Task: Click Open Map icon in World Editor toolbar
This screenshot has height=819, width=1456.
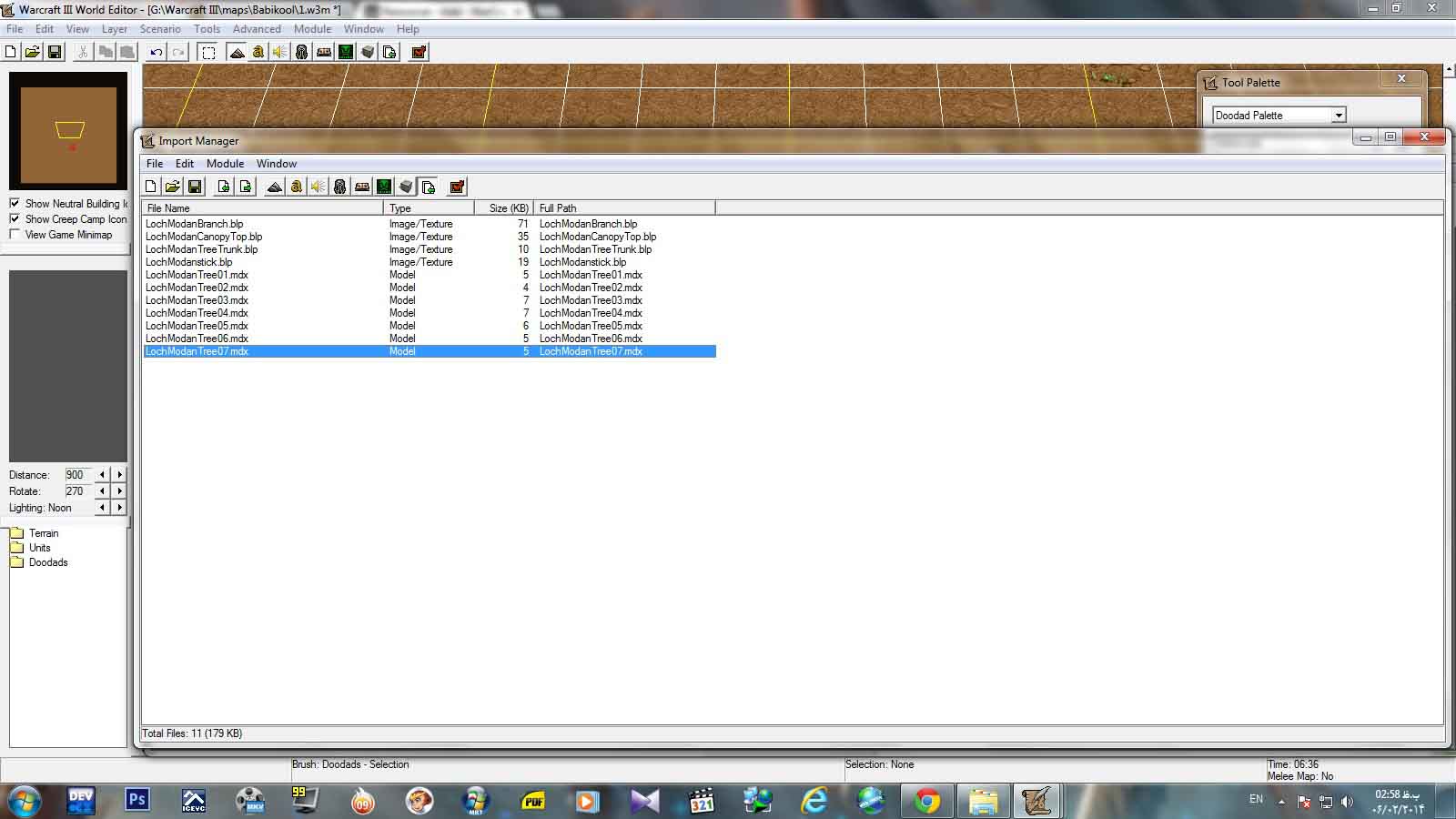Action: 33,52
